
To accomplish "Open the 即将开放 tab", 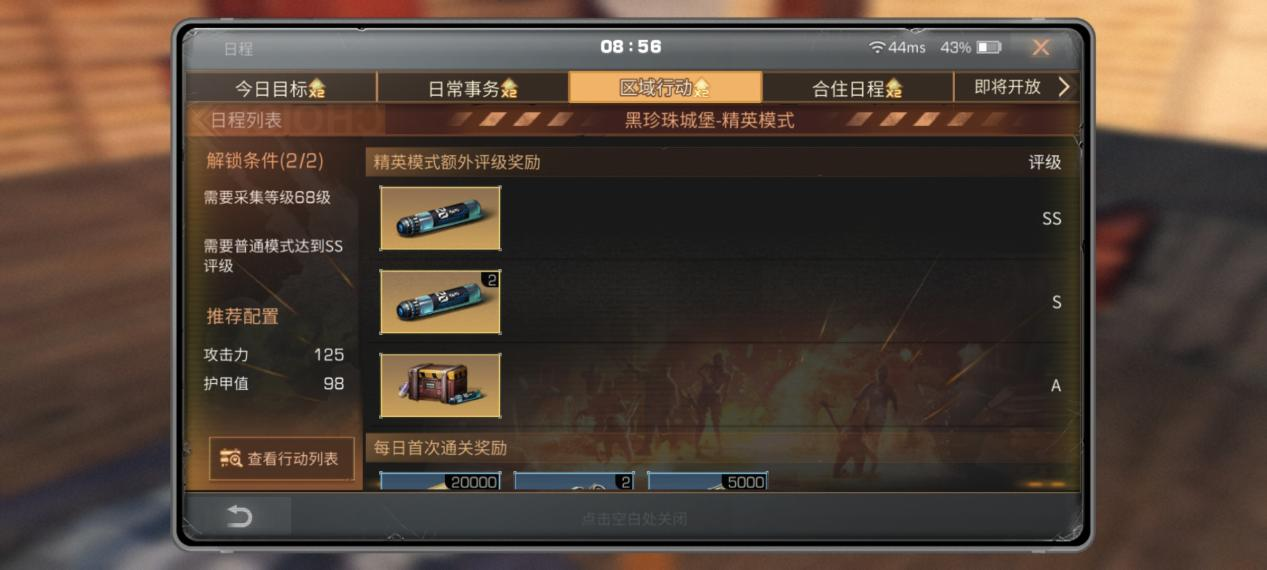I will (x=1007, y=87).
